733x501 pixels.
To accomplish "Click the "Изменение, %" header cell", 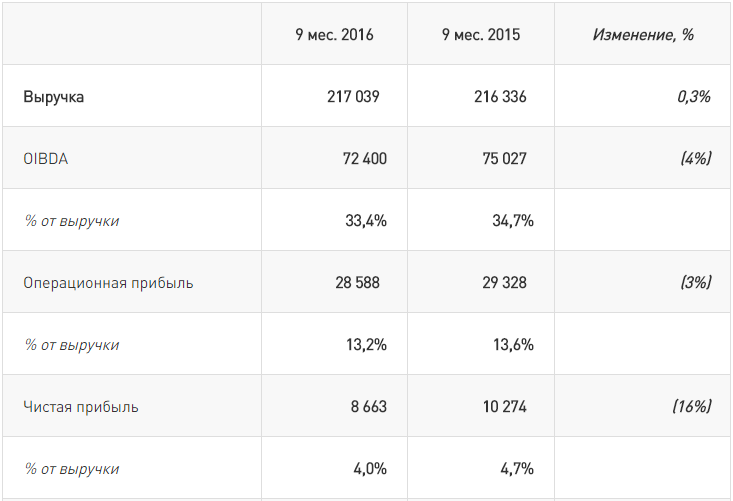I will point(643,34).
